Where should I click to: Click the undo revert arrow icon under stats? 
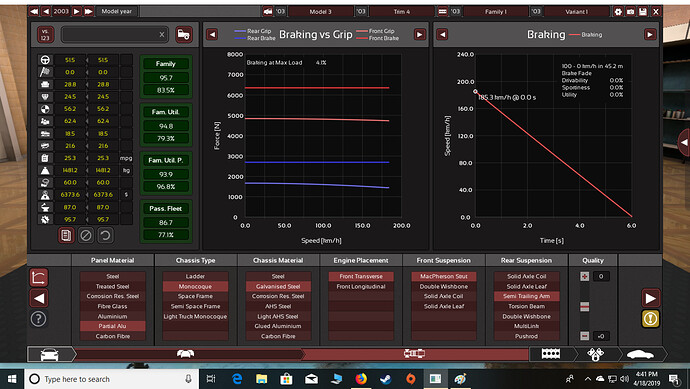pyautogui.click(x=105, y=235)
